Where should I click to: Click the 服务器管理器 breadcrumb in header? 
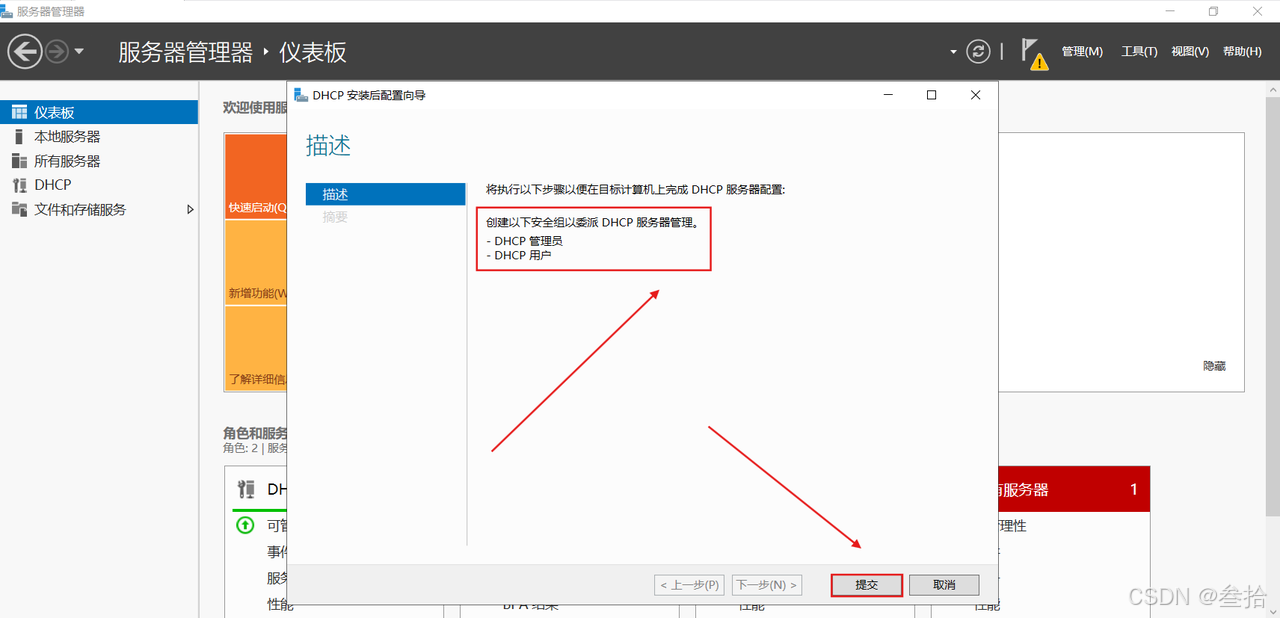pos(186,52)
